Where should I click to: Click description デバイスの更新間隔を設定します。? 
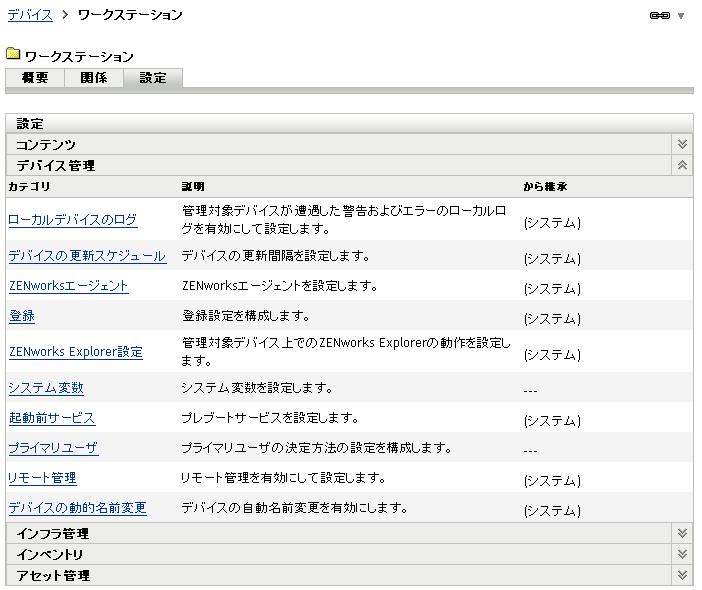[x=275, y=256]
